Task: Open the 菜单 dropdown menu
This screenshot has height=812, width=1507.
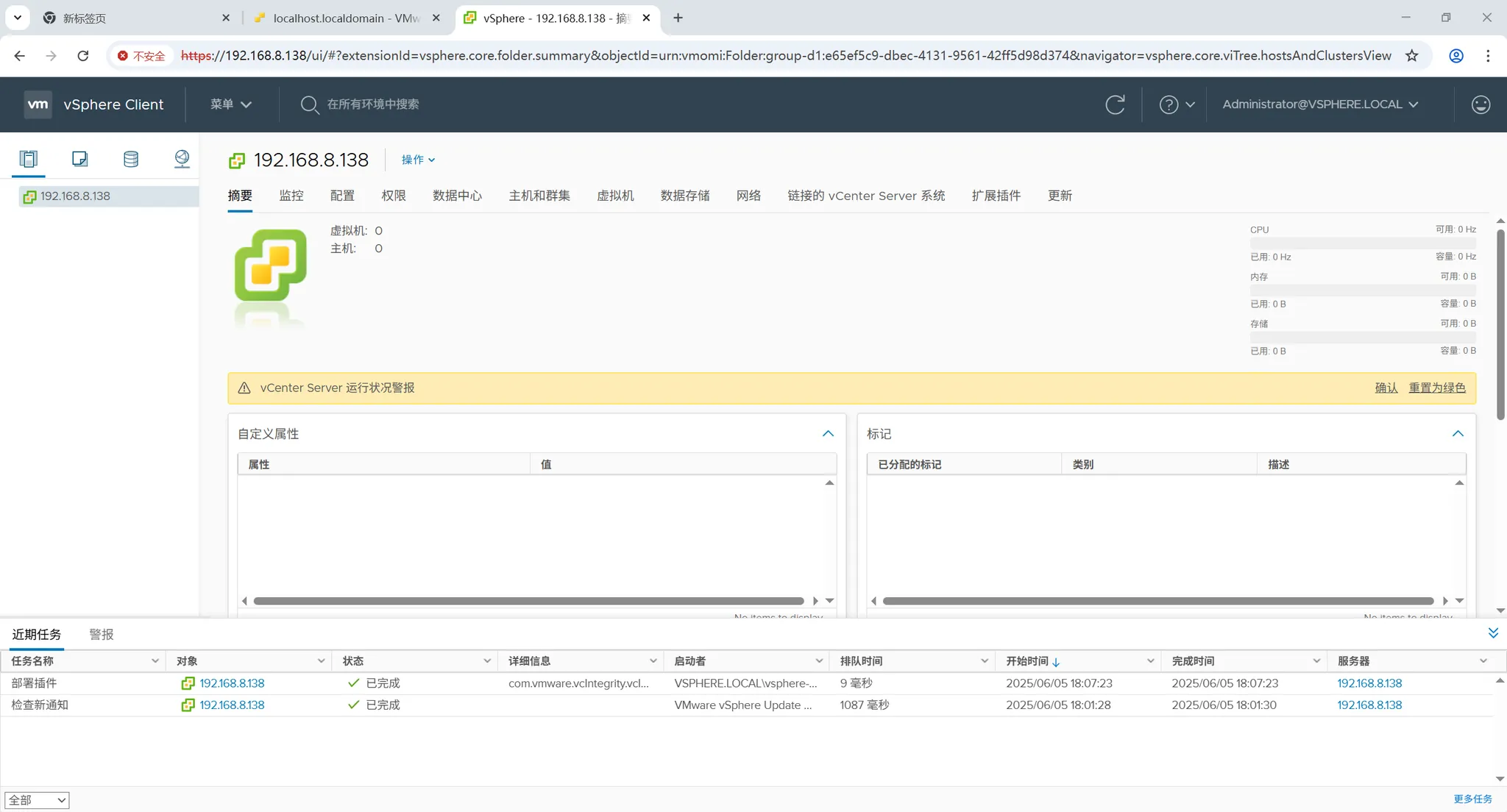Action: click(x=231, y=104)
